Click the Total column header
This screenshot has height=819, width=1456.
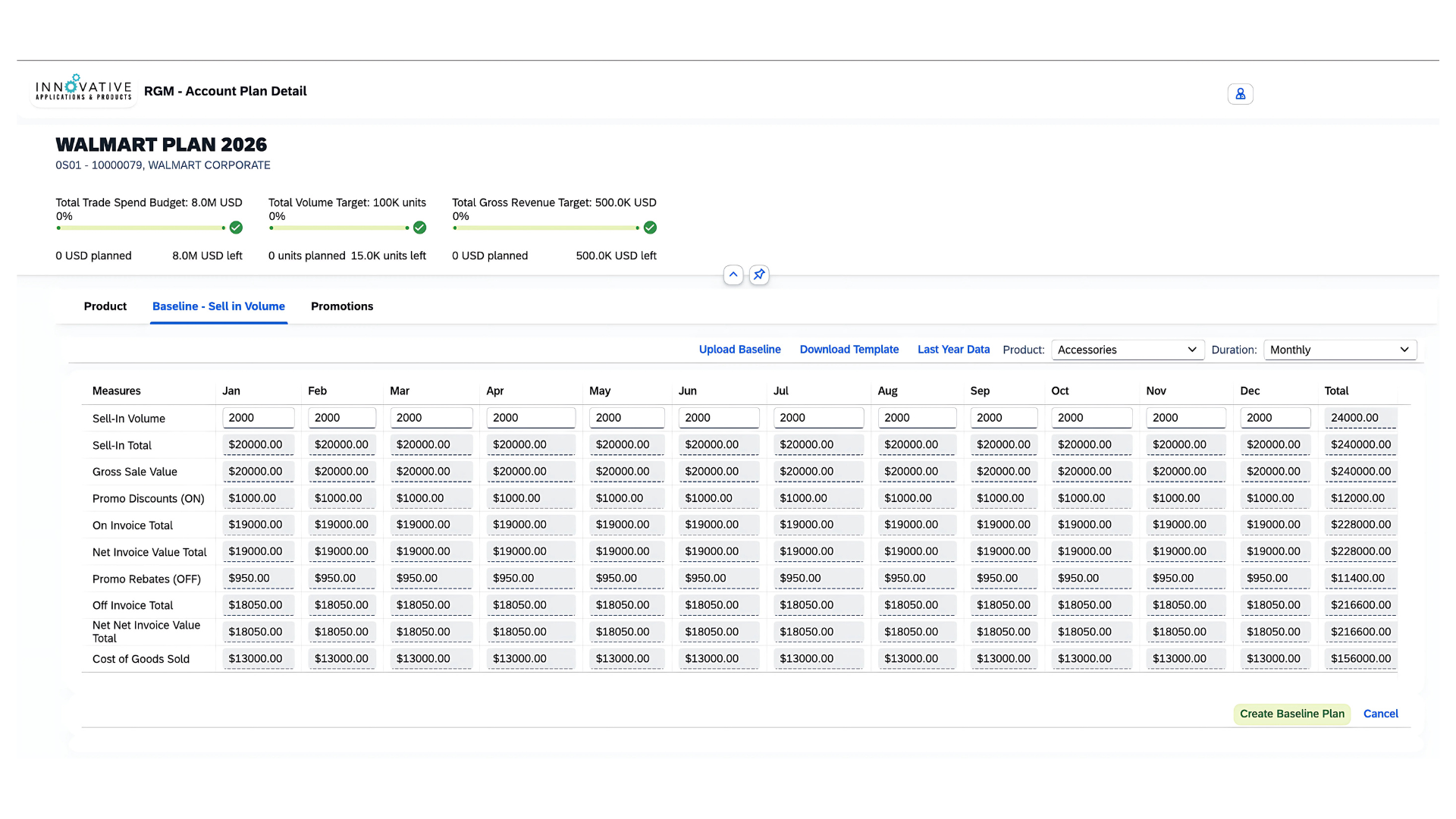click(x=1336, y=391)
